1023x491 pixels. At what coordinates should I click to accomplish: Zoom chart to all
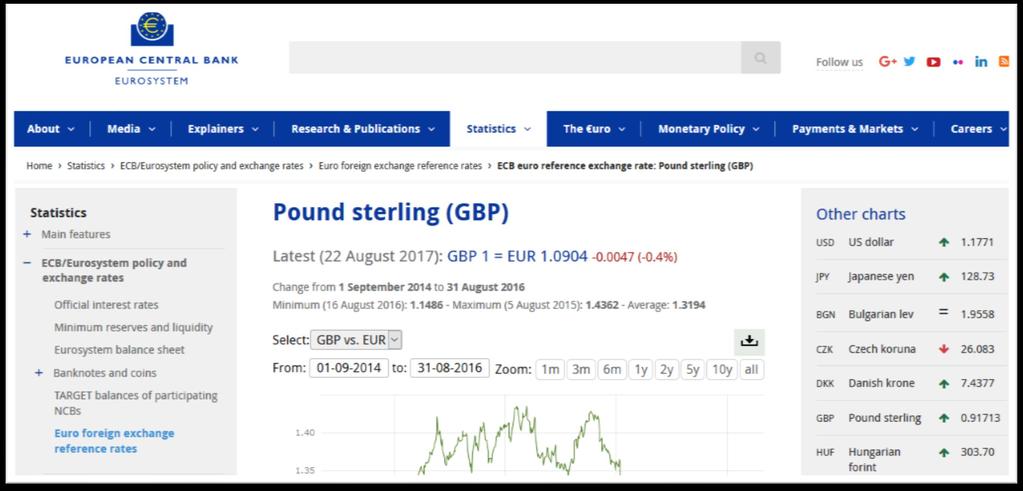tap(752, 370)
